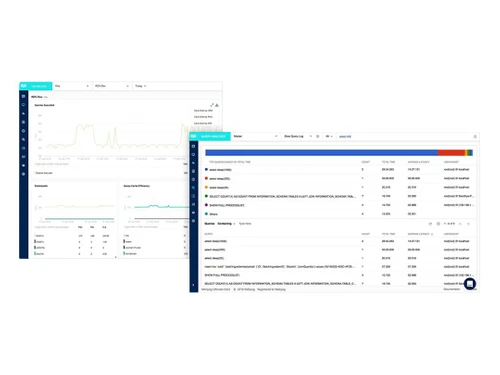Open the Slow Query Log dropdown

click(x=298, y=136)
